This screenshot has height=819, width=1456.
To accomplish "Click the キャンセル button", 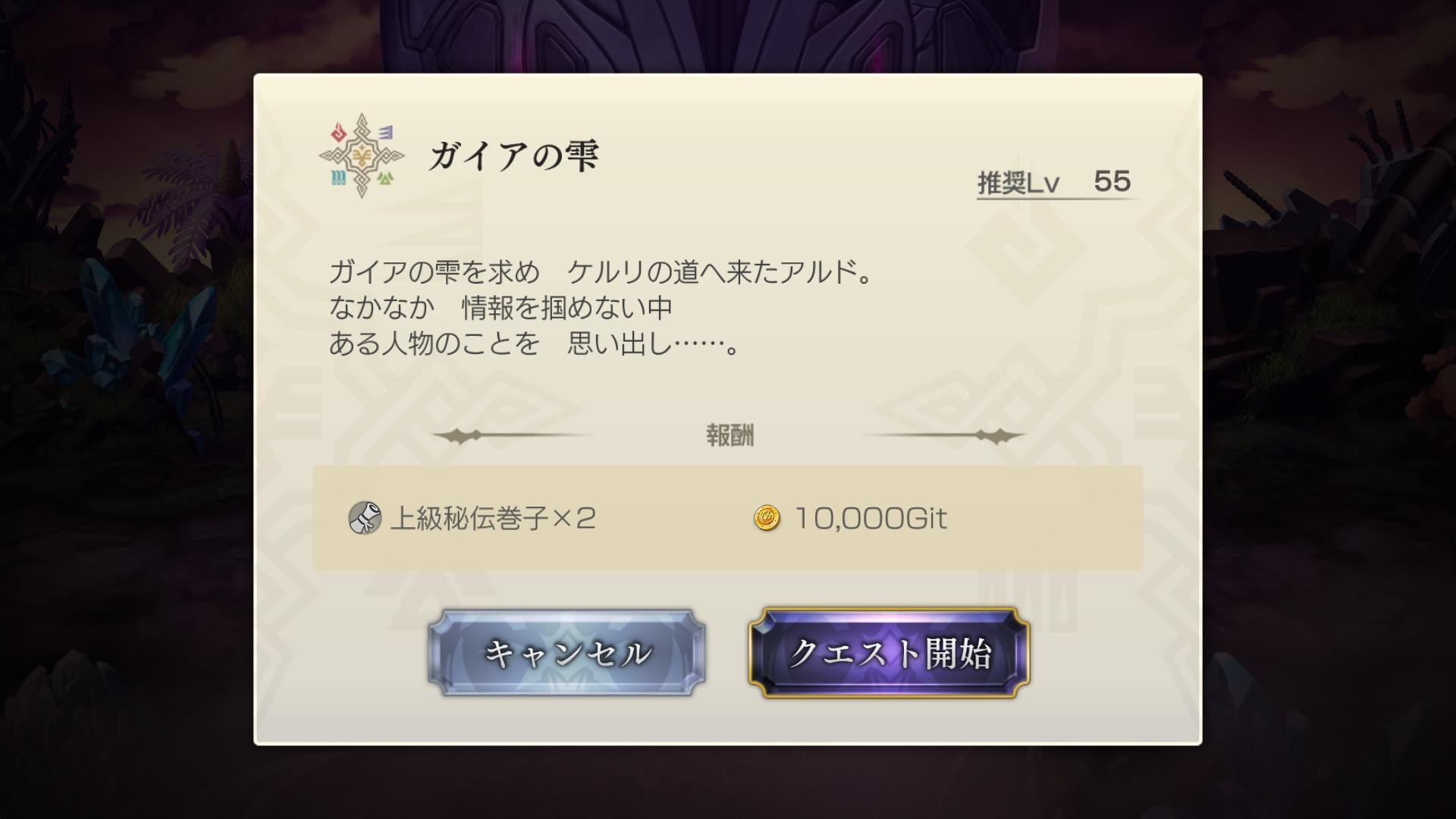I will click(x=566, y=653).
